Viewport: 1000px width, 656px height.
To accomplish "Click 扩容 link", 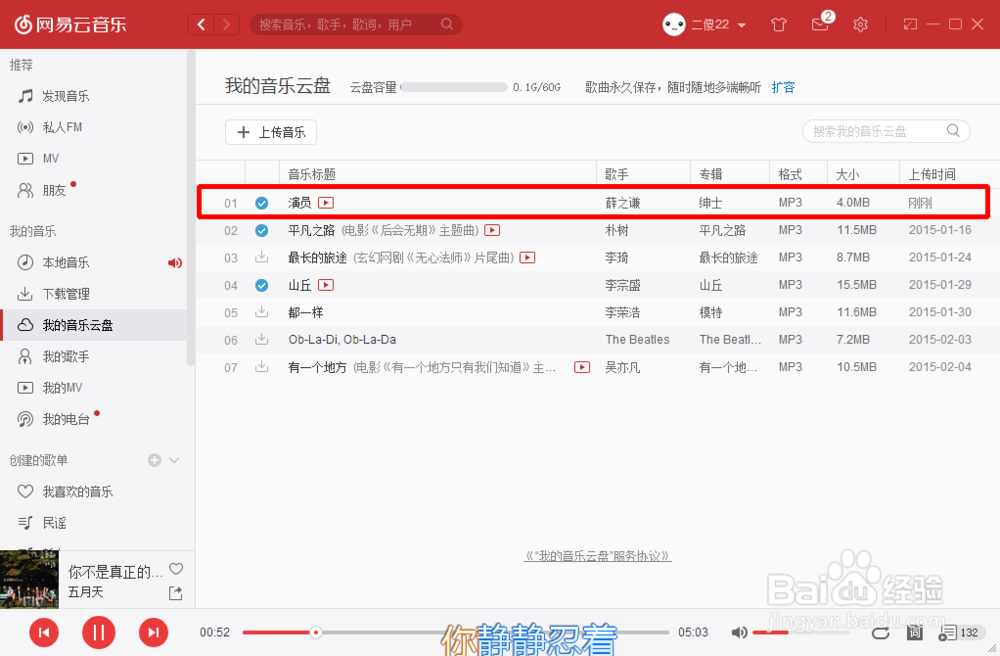I will click(783, 87).
